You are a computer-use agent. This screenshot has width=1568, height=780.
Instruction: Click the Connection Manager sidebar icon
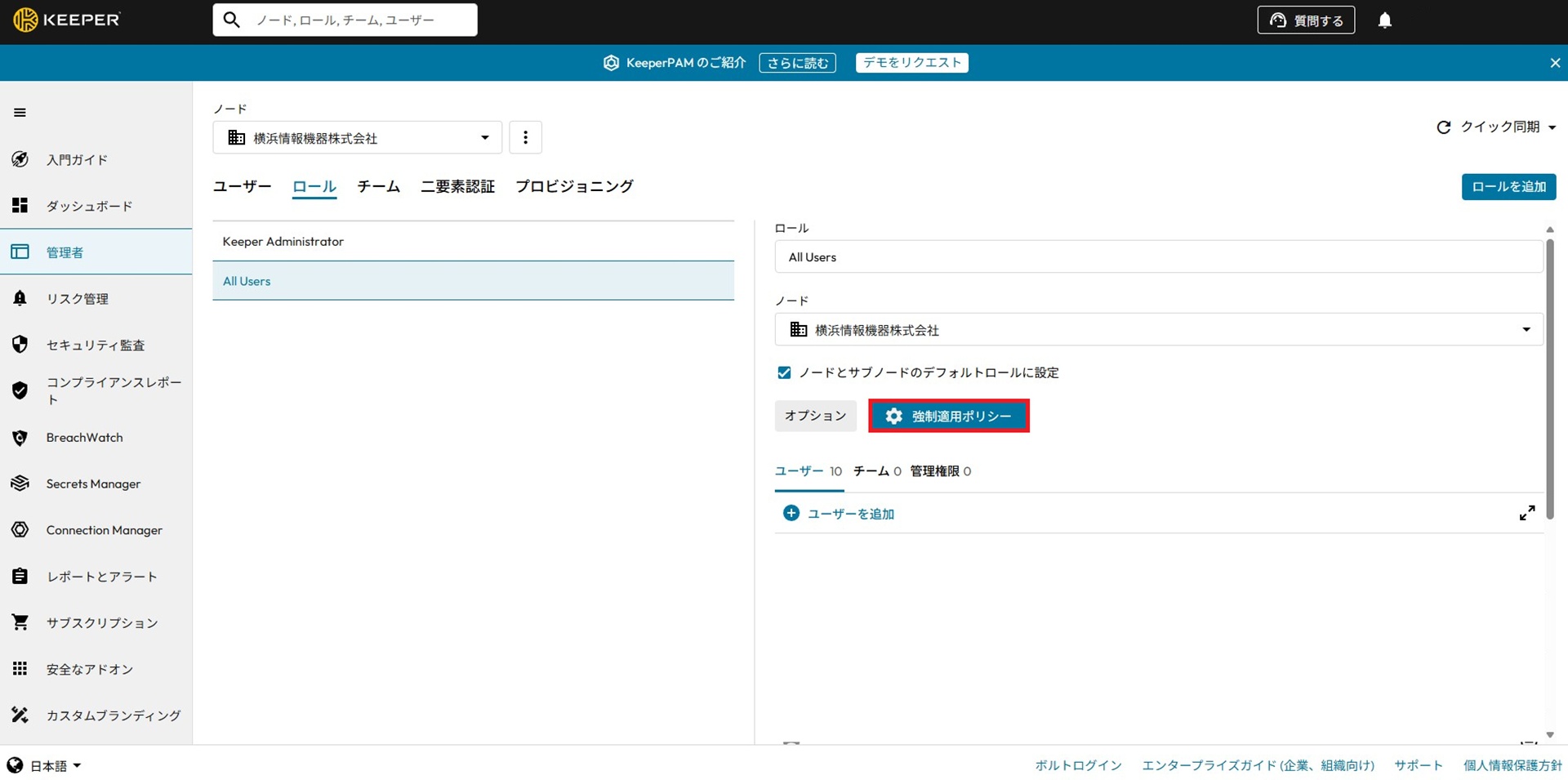[20, 530]
